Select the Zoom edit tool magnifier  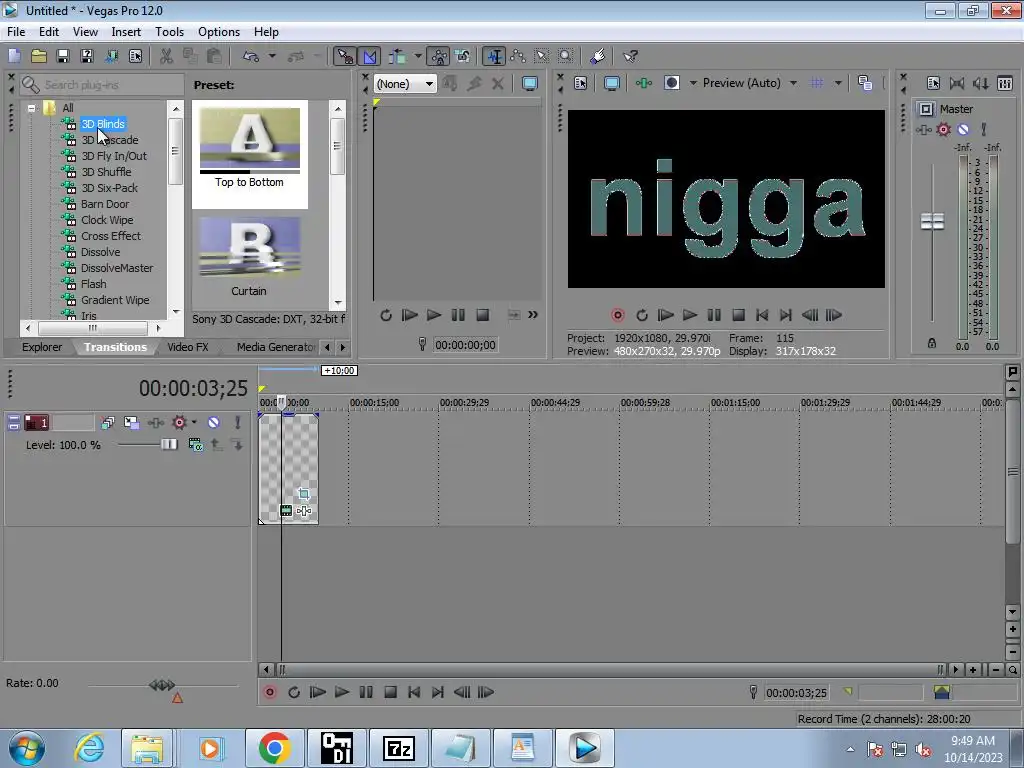pyautogui.click(x=566, y=56)
